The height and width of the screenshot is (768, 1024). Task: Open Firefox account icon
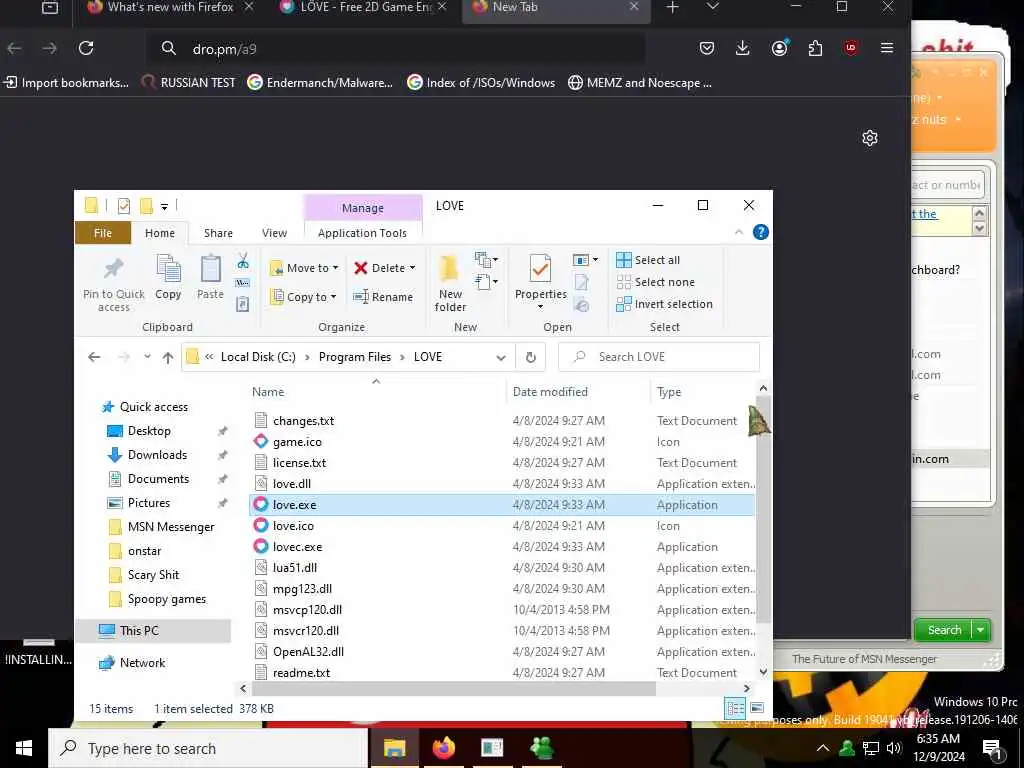[x=779, y=48]
